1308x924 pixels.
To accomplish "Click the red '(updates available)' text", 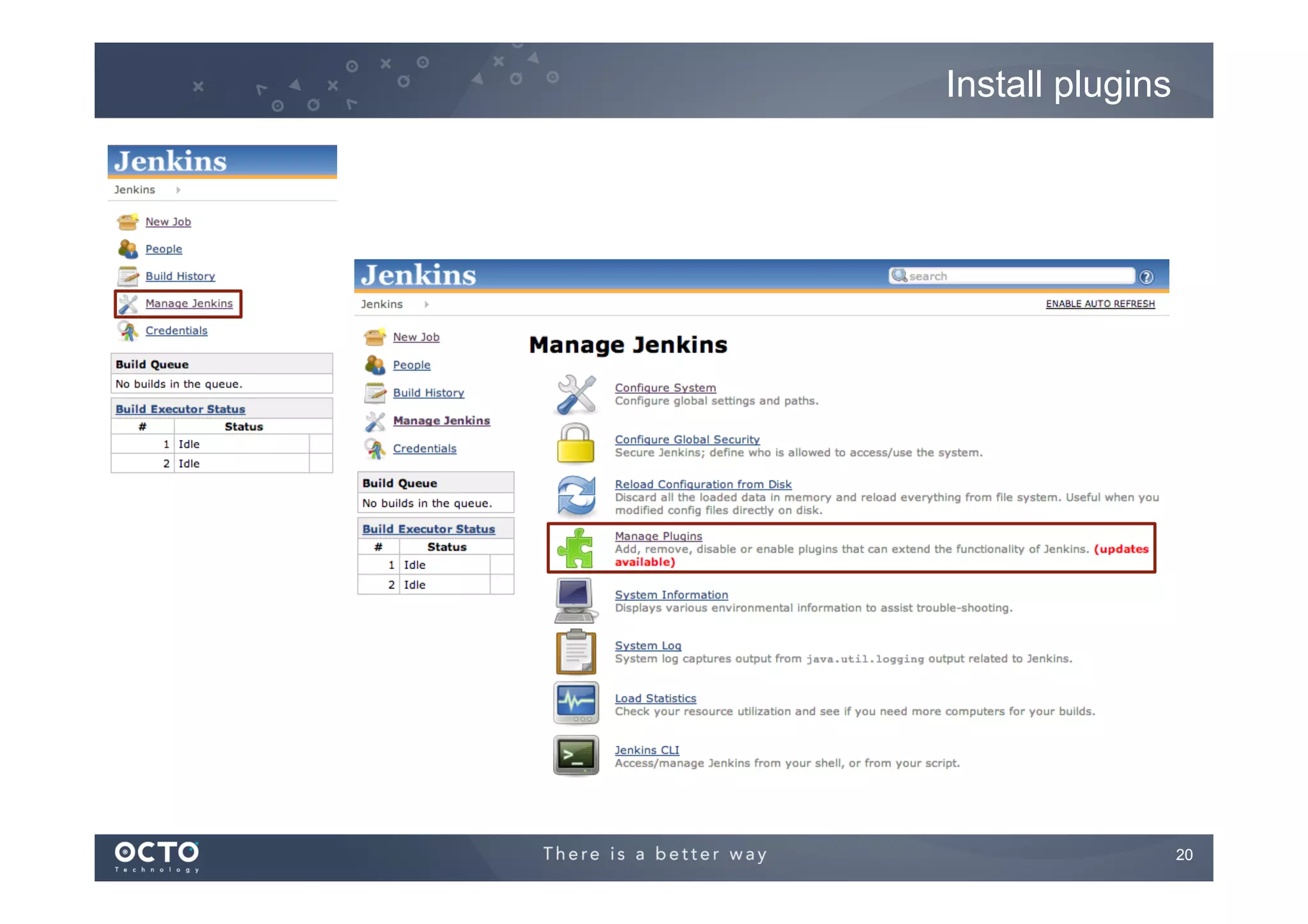I will [x=881, y=556].
